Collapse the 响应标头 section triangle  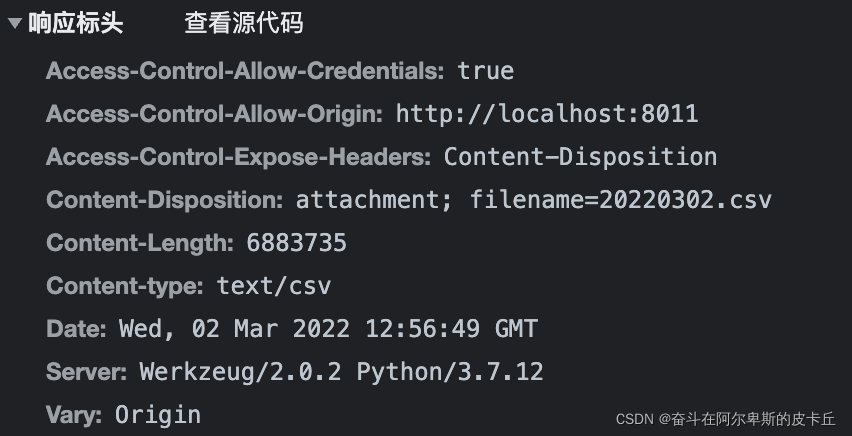tap(15, 23)
